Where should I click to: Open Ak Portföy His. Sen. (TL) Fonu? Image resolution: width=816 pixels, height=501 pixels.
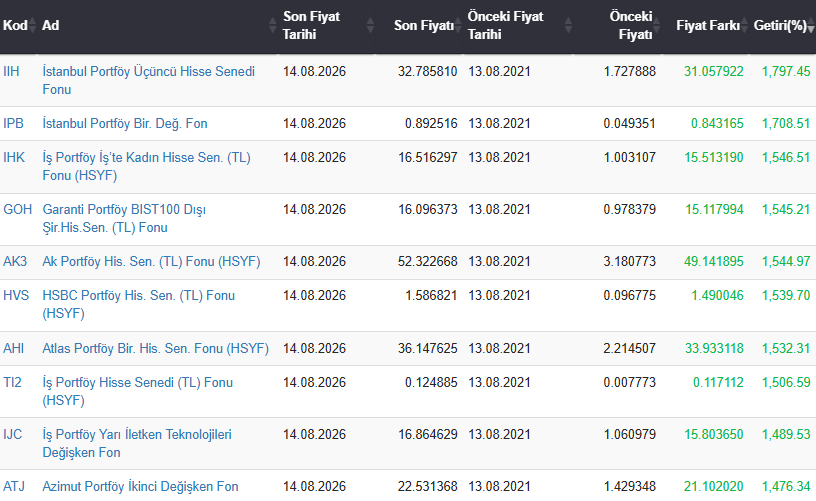click(151, 261)
